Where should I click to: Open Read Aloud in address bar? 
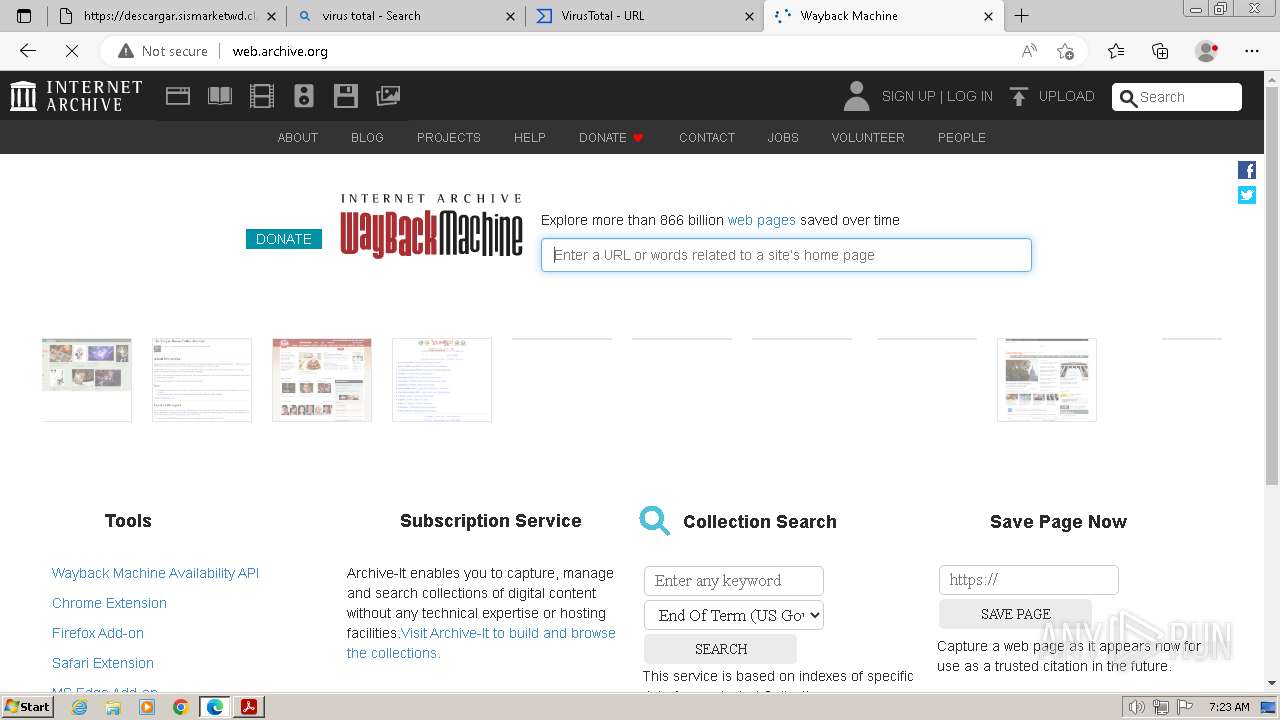(x=1029, y=51)
